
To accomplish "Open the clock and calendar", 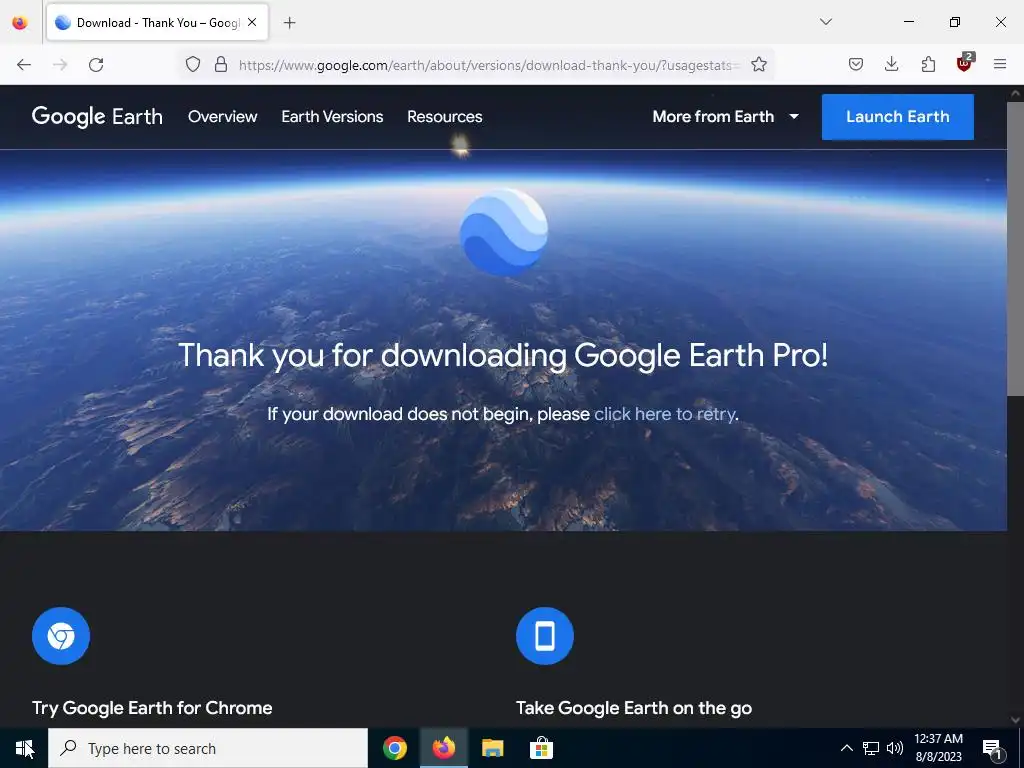I will tap(938, 748).
